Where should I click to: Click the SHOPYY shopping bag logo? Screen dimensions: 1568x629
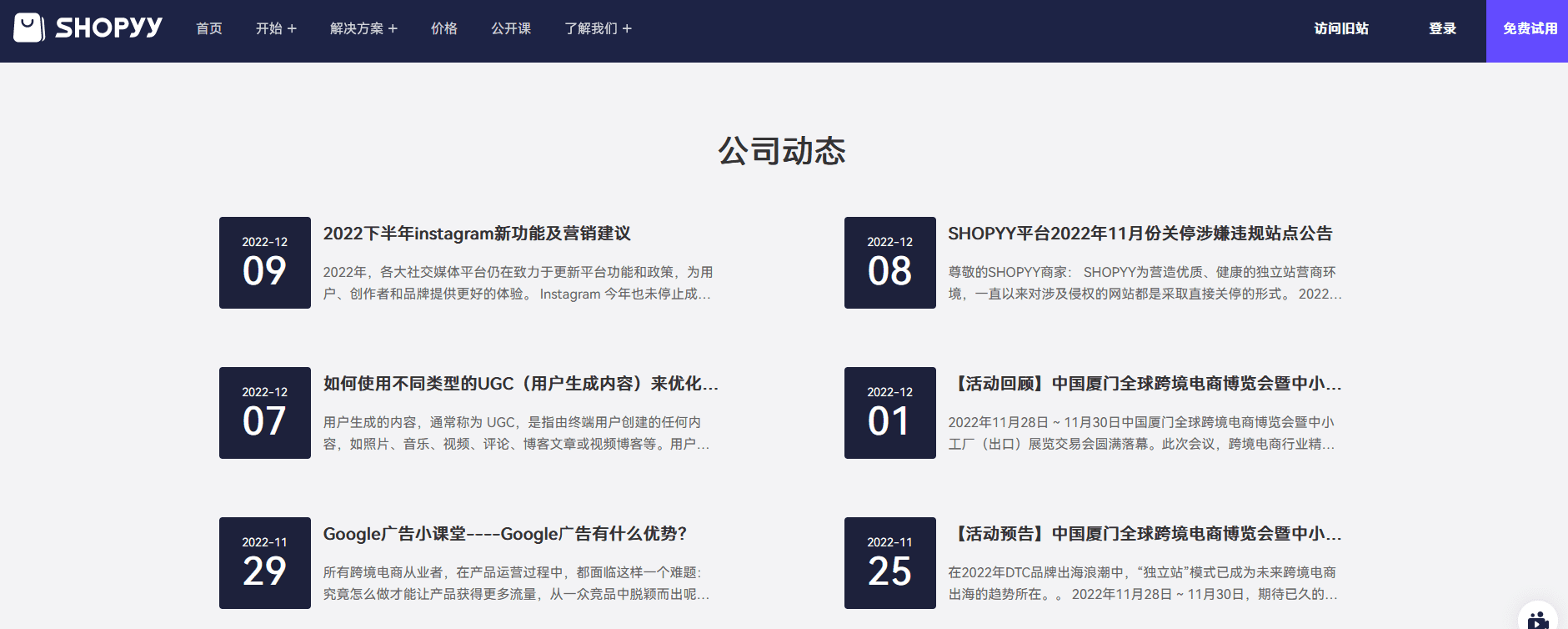(x=88, y=28)
